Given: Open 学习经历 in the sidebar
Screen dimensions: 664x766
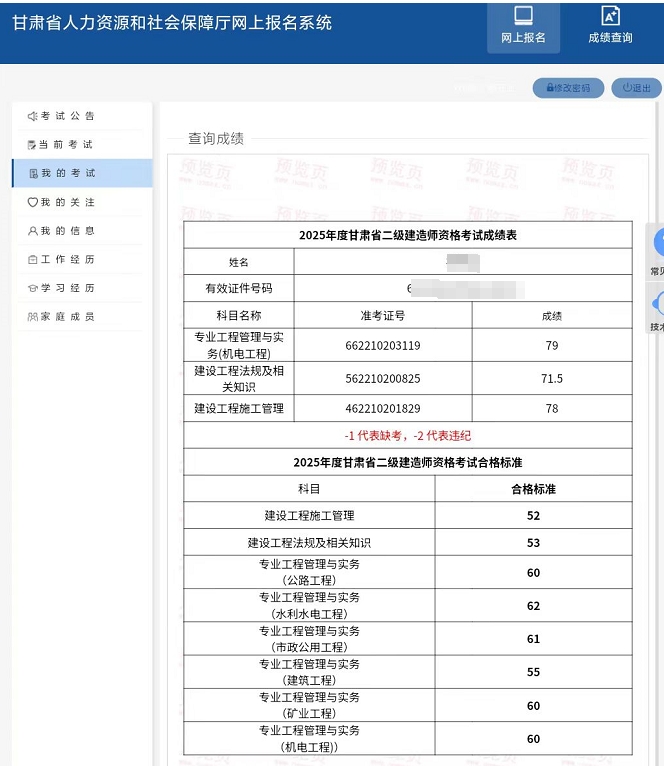Looking at the screenshot, I should pyautogui.click(x=82, y=288).
